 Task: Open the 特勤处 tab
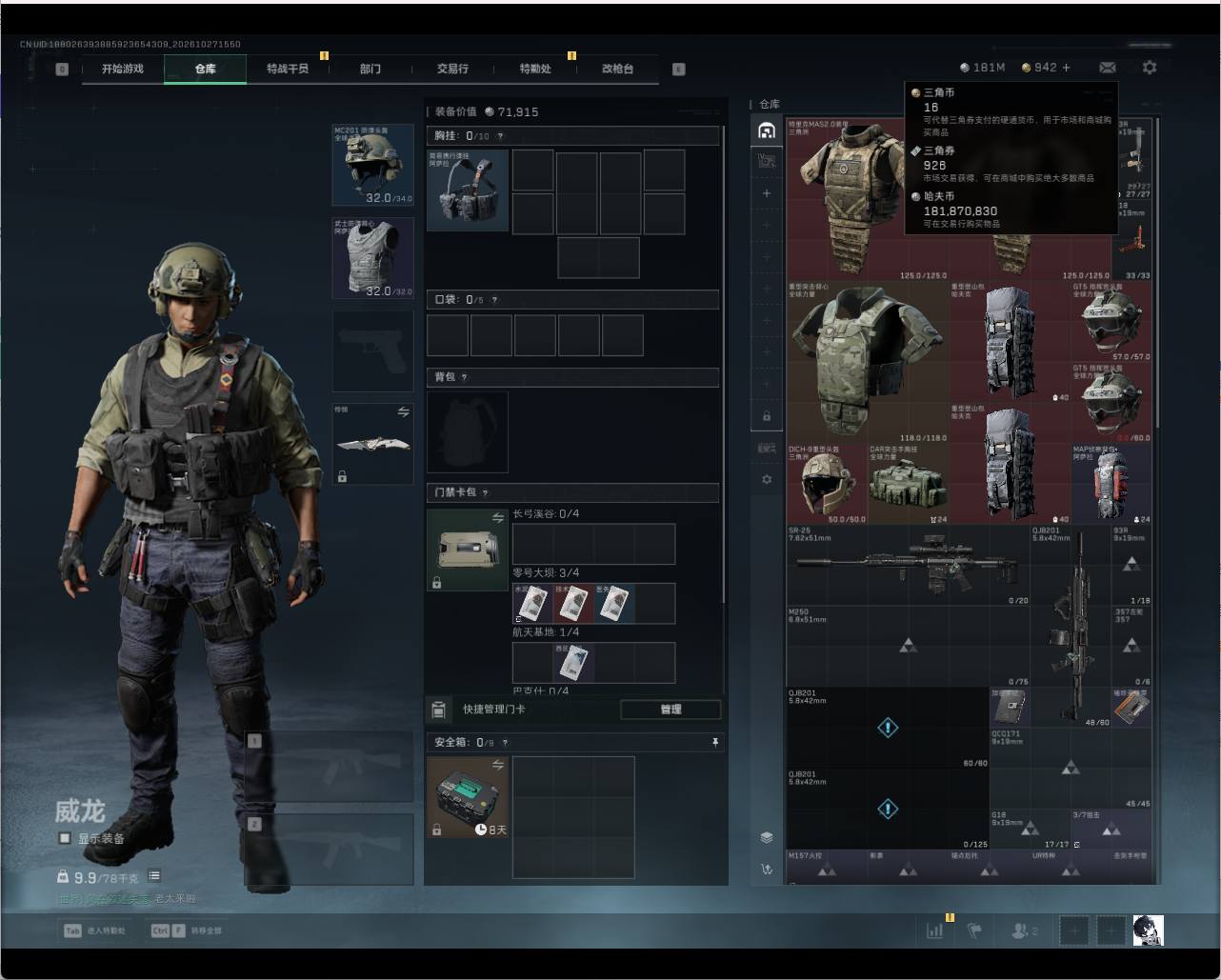pyautogui.click(x=535, y=69)
